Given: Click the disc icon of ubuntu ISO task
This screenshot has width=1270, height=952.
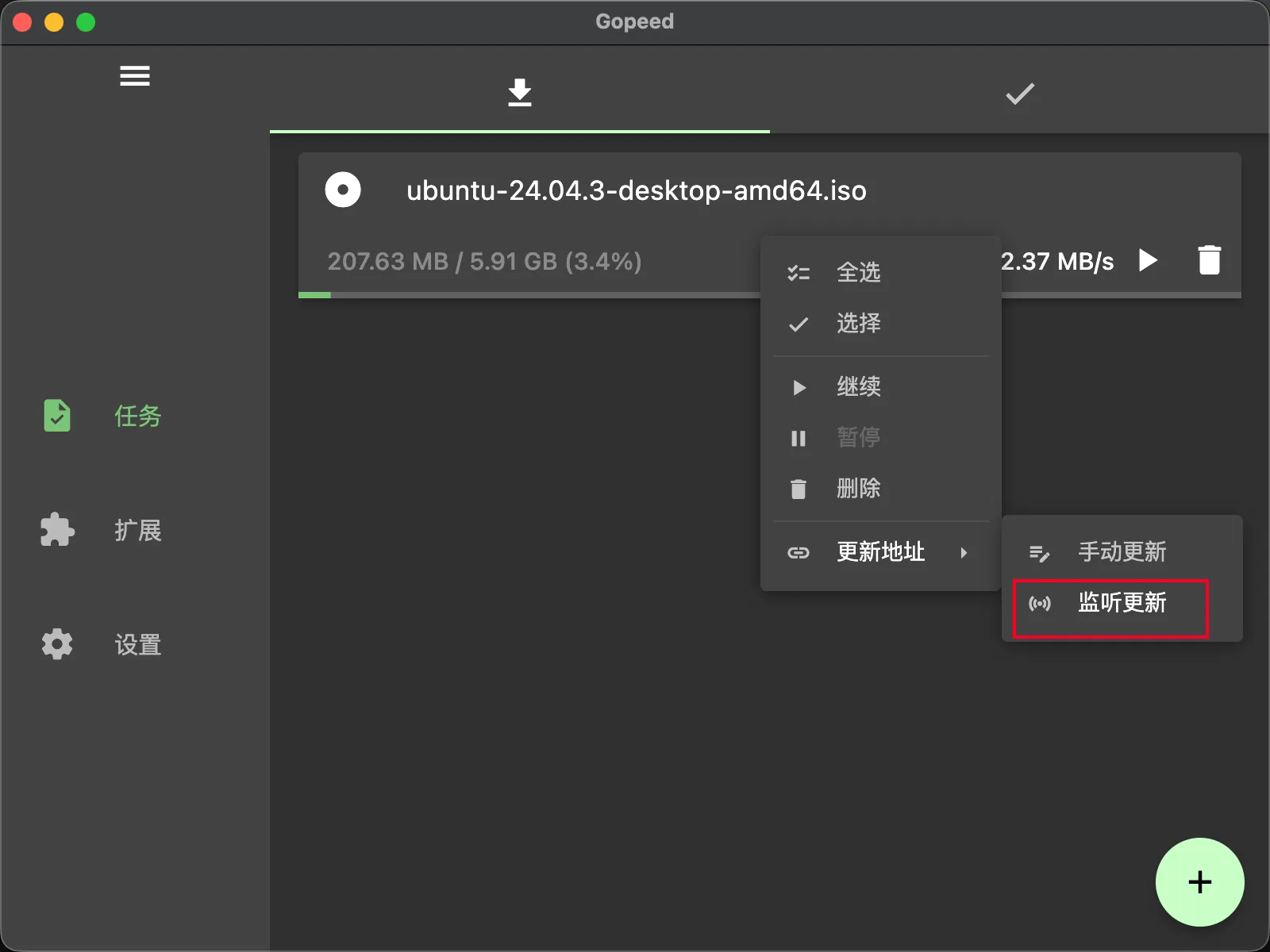Looking at the screenshot, I should coord(343,190).
